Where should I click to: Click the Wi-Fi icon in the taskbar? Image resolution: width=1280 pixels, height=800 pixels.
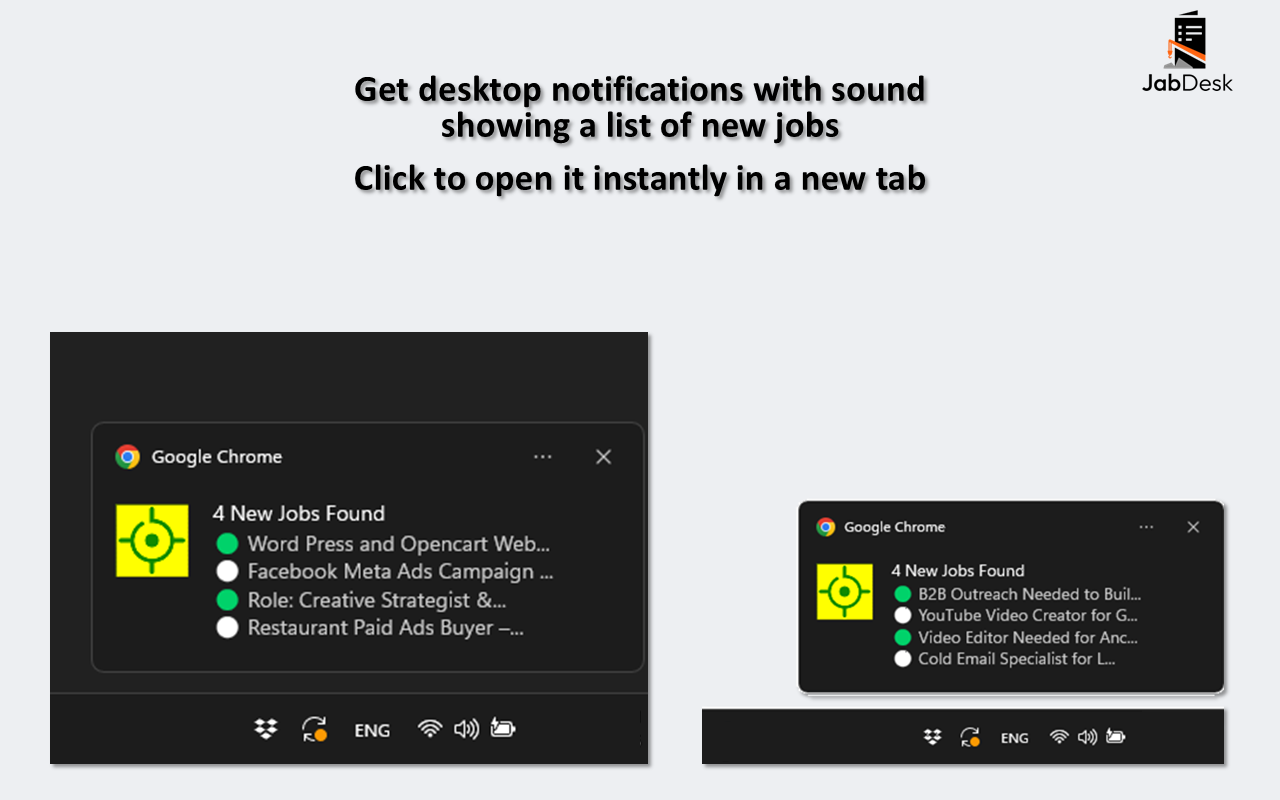[x=429, y=729]
